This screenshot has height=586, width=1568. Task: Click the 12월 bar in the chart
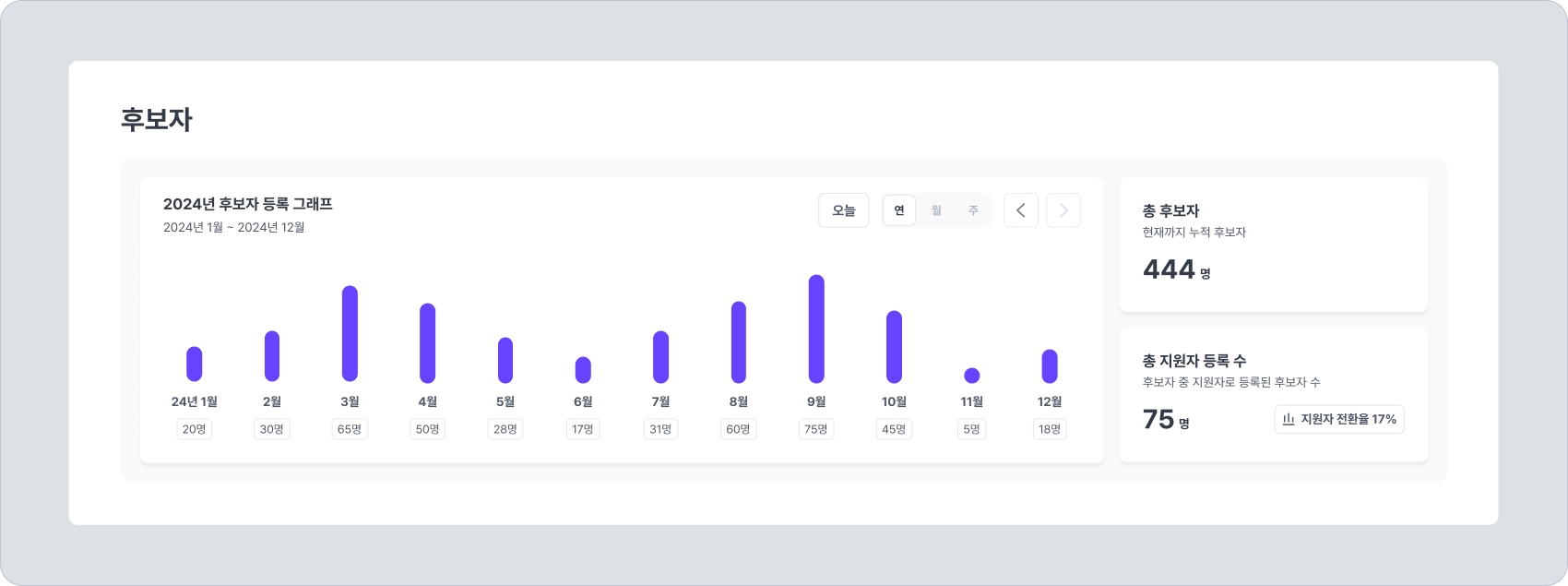point(1050,366)
